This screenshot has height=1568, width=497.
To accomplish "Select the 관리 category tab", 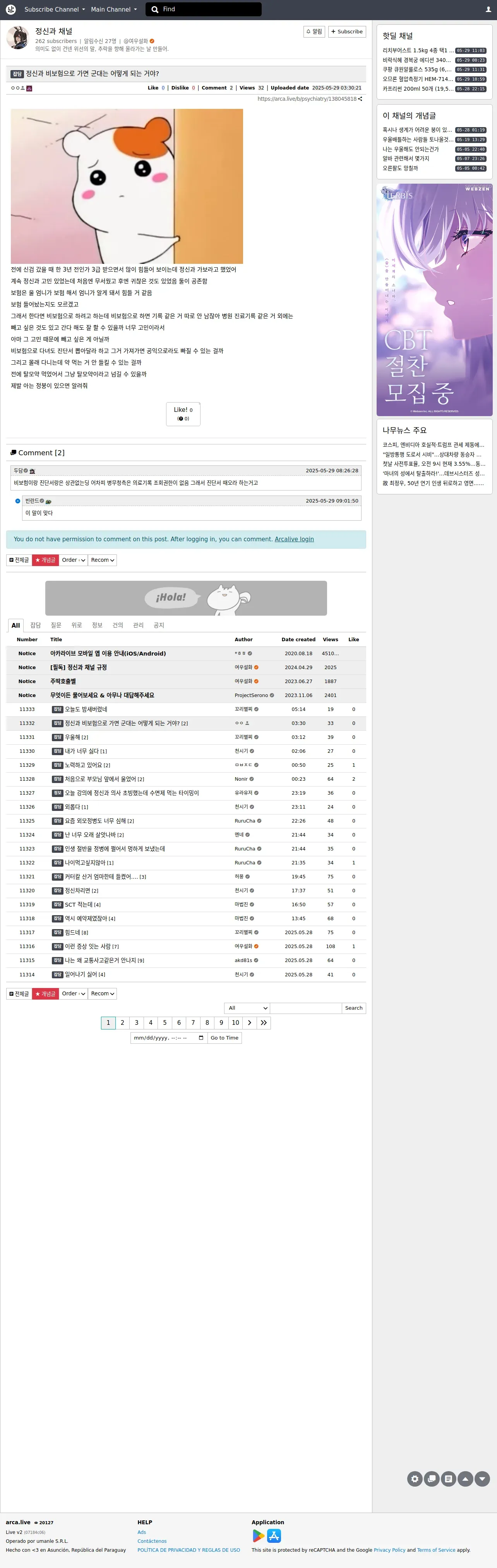I will pos(138,625).
